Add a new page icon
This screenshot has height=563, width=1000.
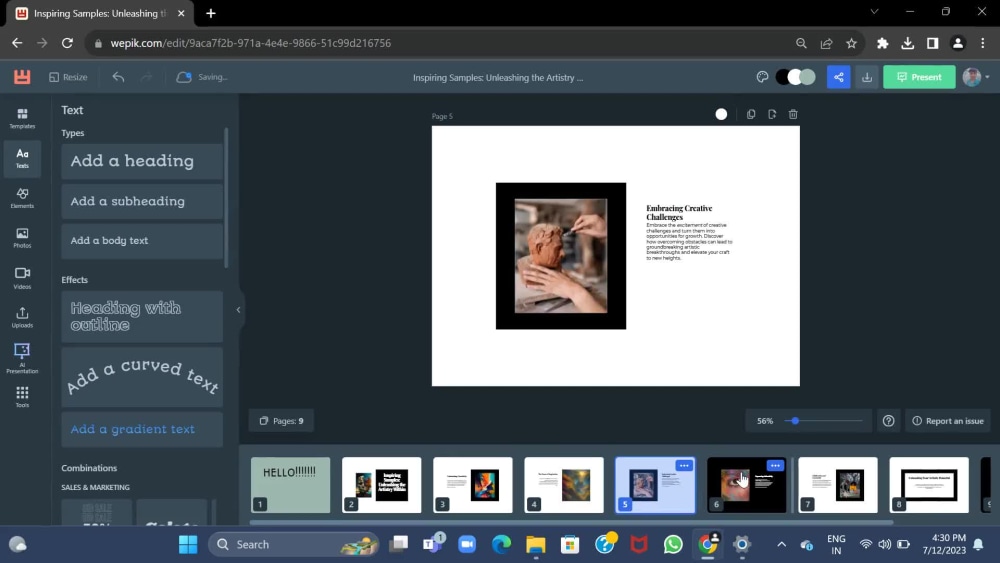[772, 114]
